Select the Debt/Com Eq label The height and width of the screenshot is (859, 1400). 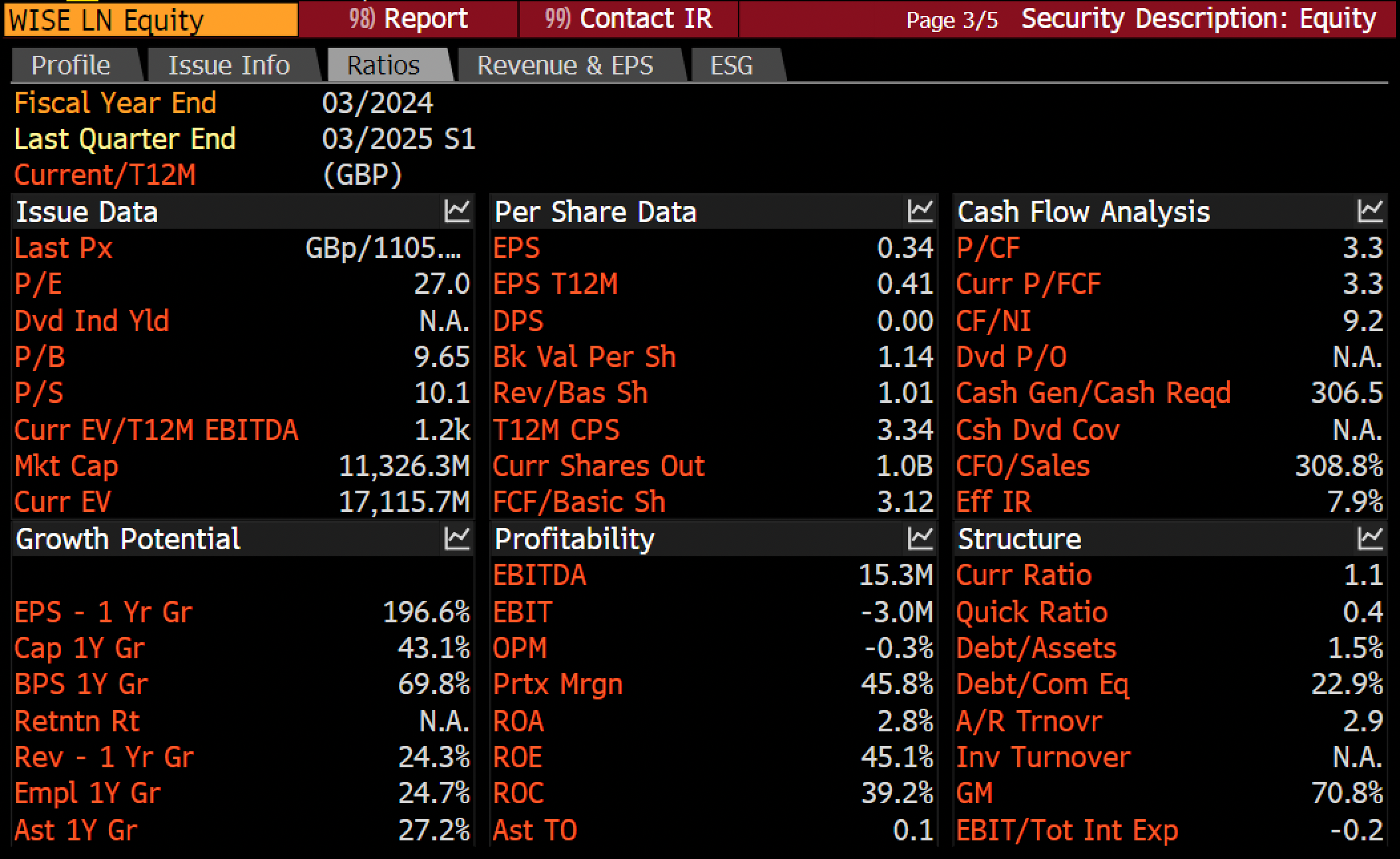[1042, 684]
